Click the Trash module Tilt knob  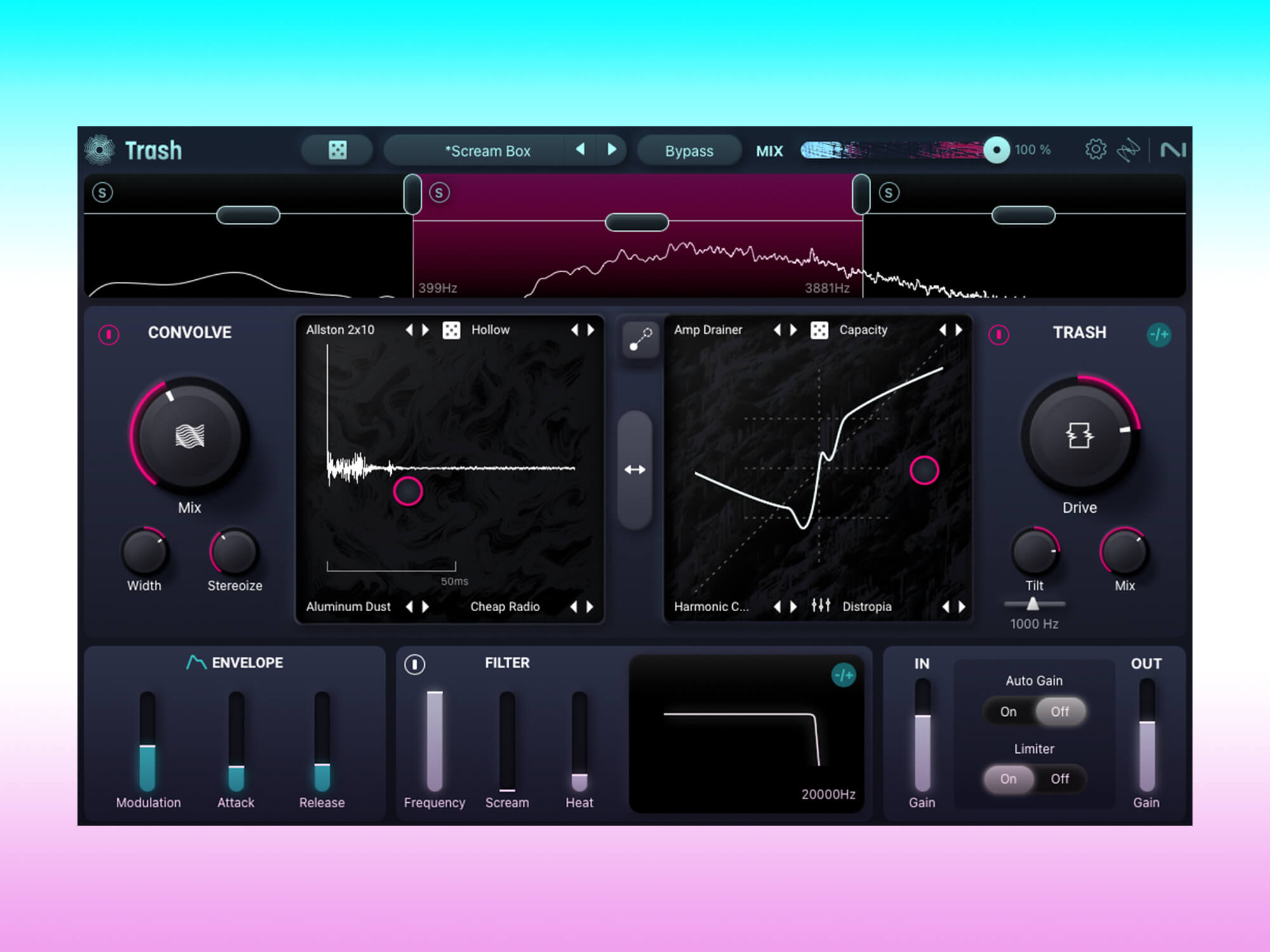(1034, 552)
